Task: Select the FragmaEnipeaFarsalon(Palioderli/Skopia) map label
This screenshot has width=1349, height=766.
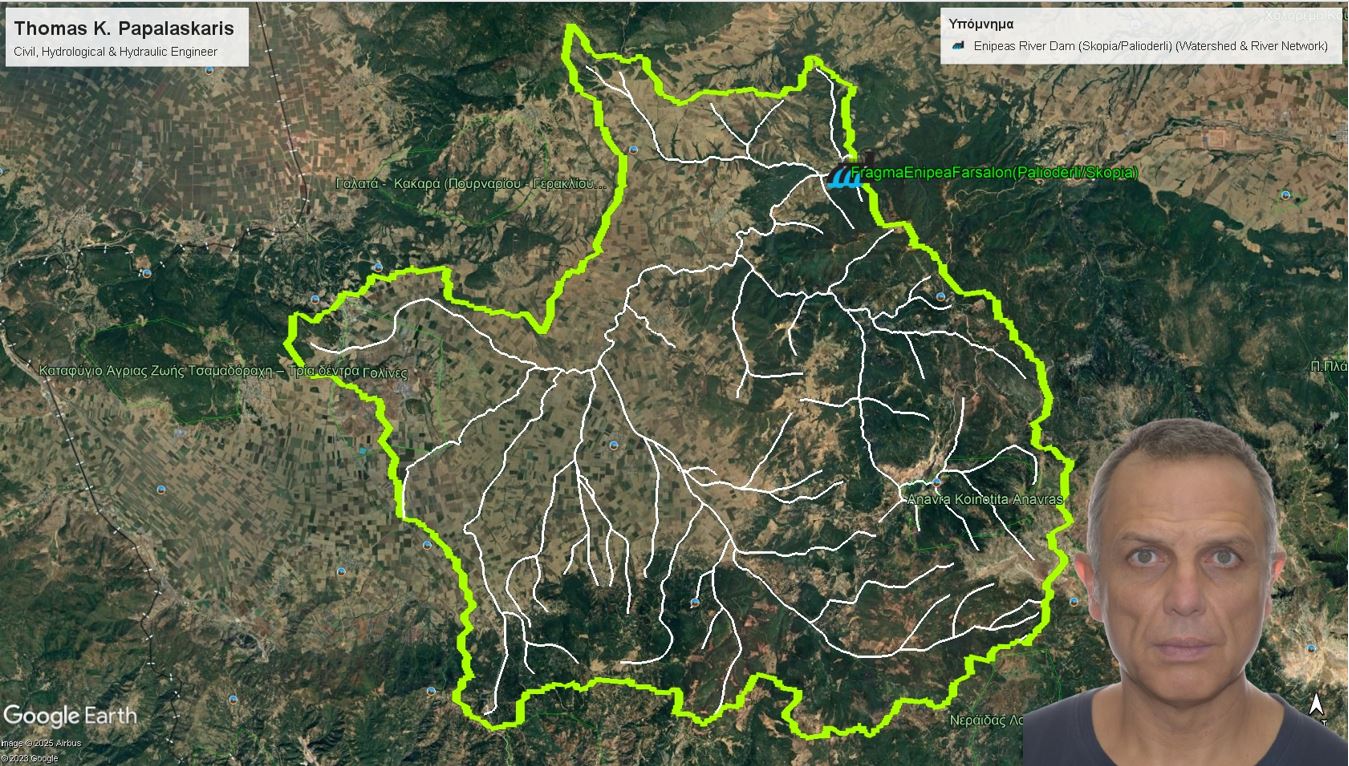Action: point(994,173)
